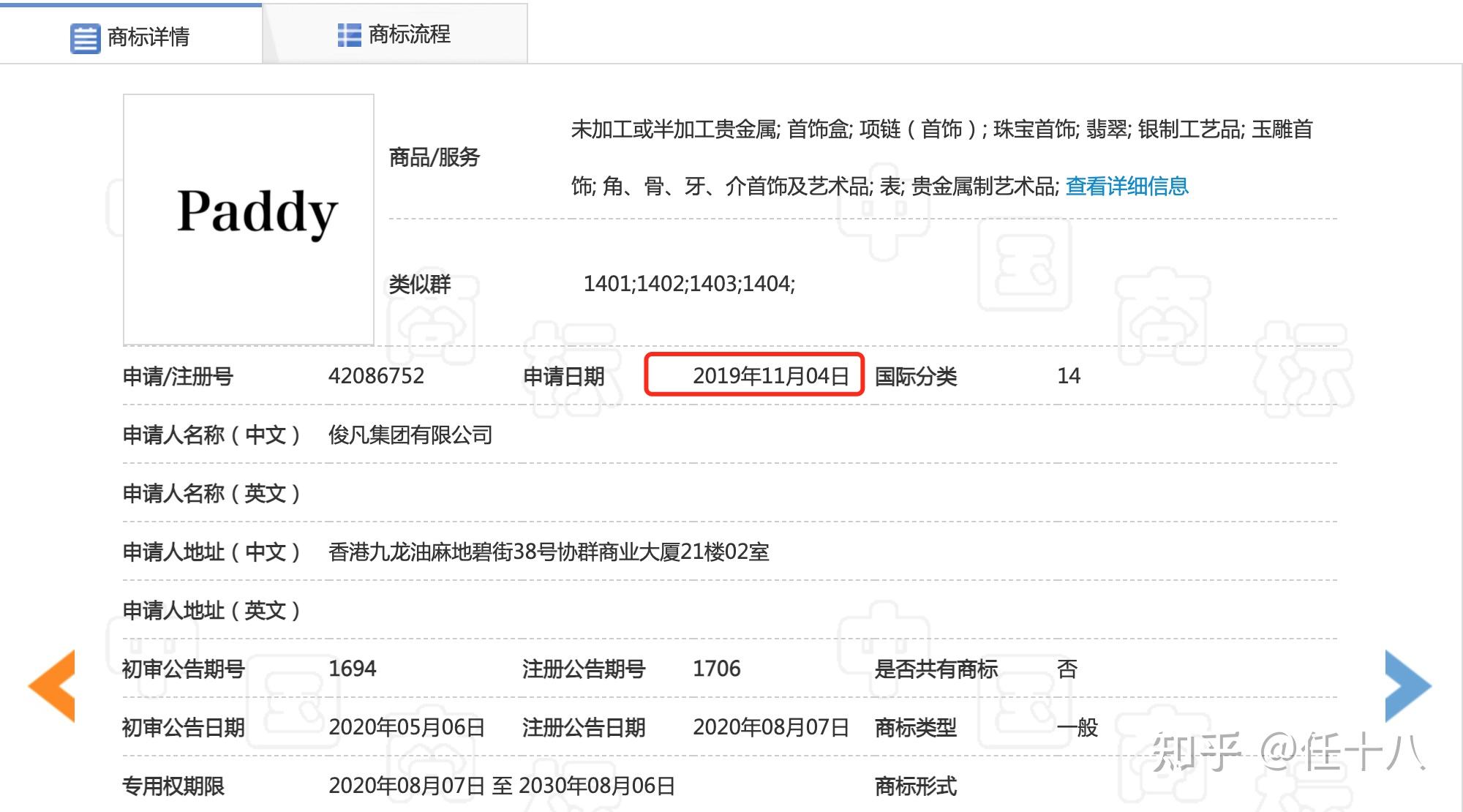Click preliminary announcement number 1694
The height and width of the screenshot is (812, 1463).
(352, 668)
